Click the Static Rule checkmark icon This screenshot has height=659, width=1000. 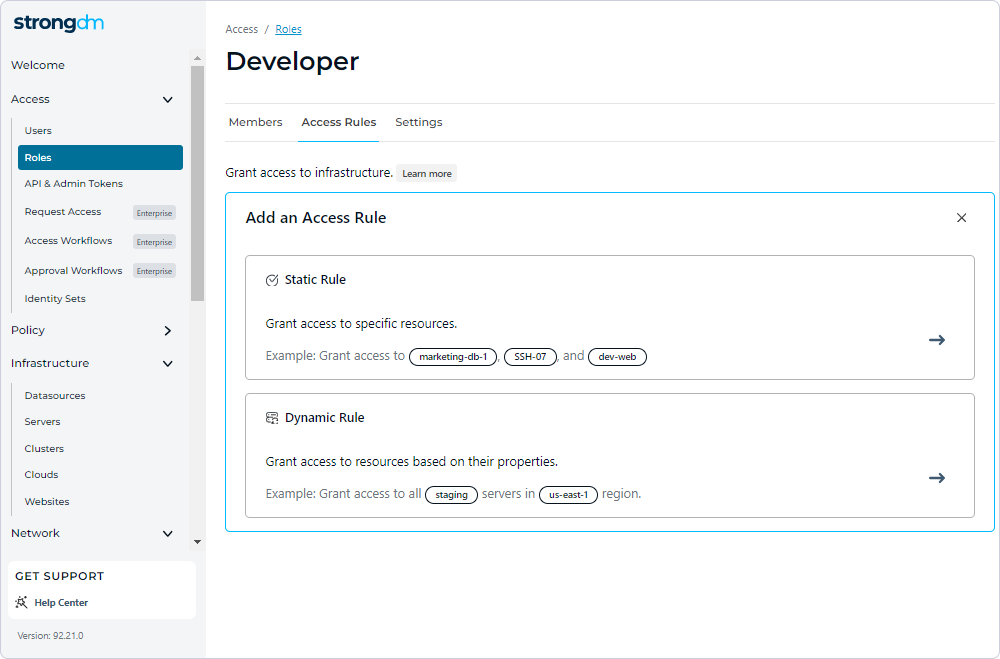[272, 280]
